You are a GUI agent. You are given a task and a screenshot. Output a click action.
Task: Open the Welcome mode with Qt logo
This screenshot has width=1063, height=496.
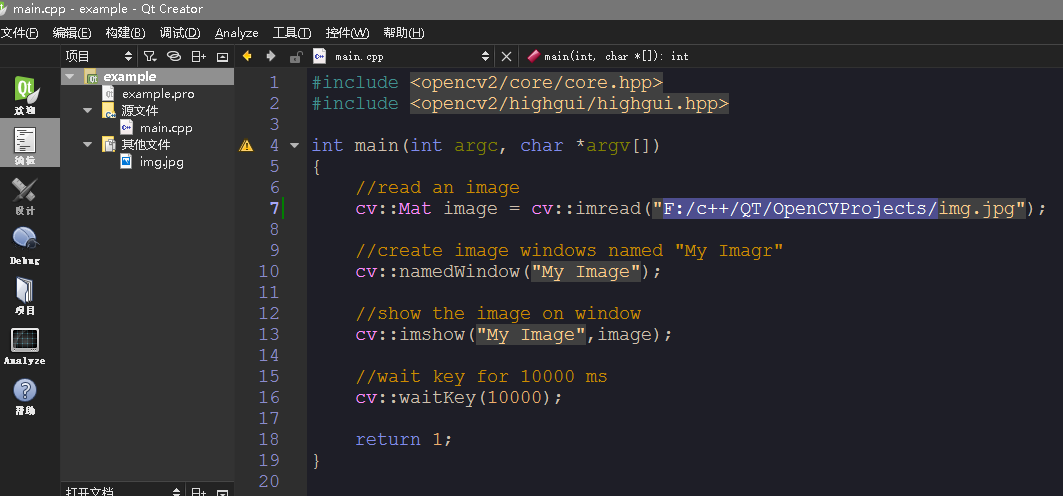(26, 96)
